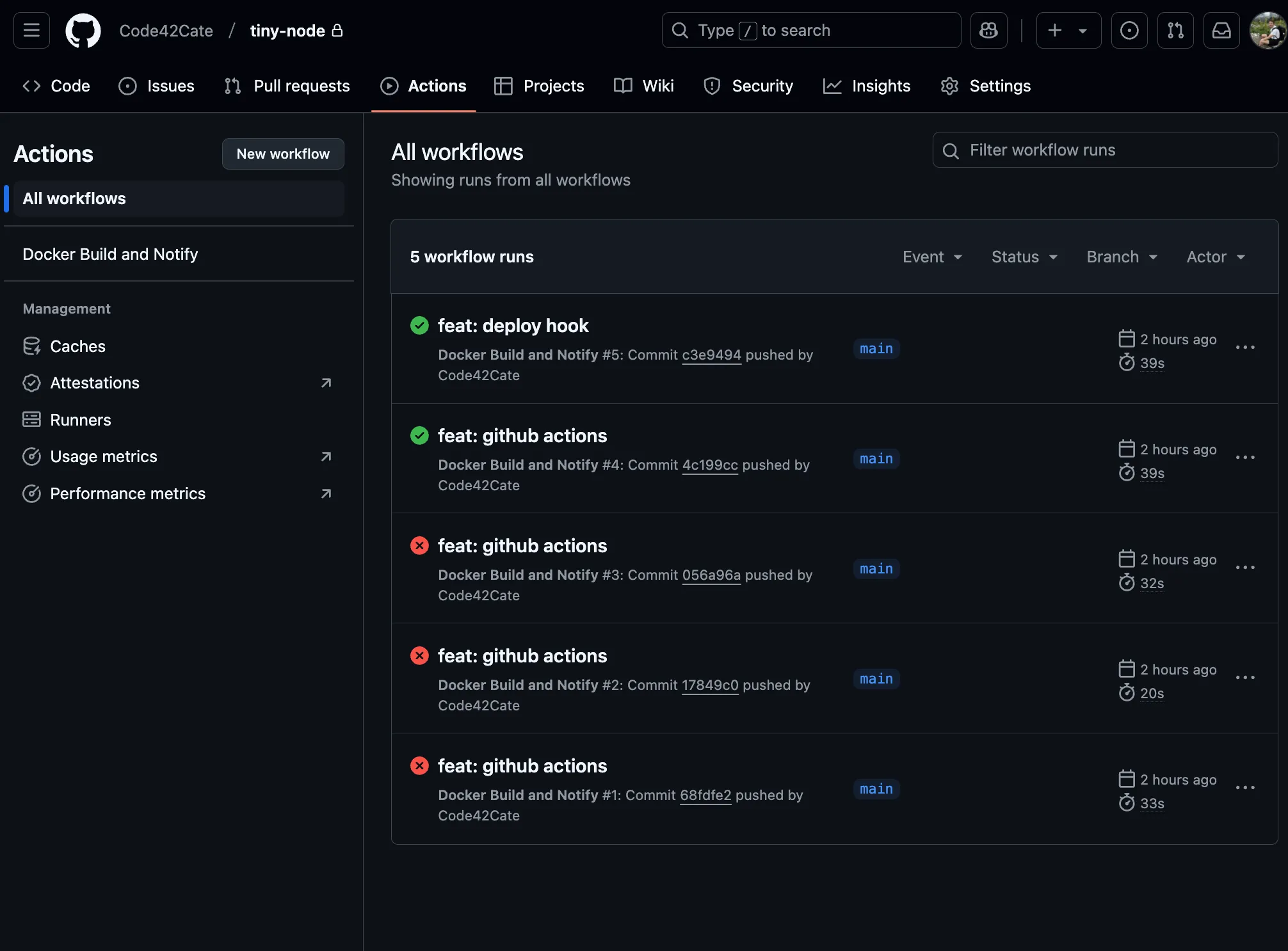Image resolution: width=1288 pixels, height=951 pixels.
Task: Open the Copilot icon in the header
Action: (988, 30)
